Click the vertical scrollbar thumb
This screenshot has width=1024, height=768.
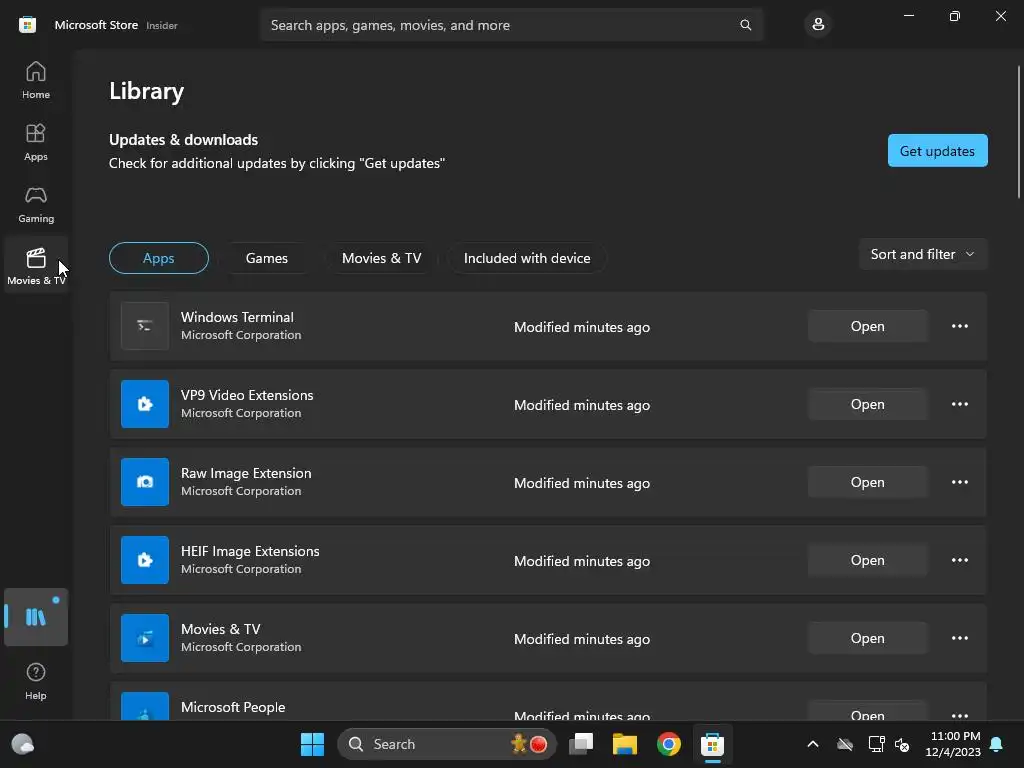[1019, 131]
